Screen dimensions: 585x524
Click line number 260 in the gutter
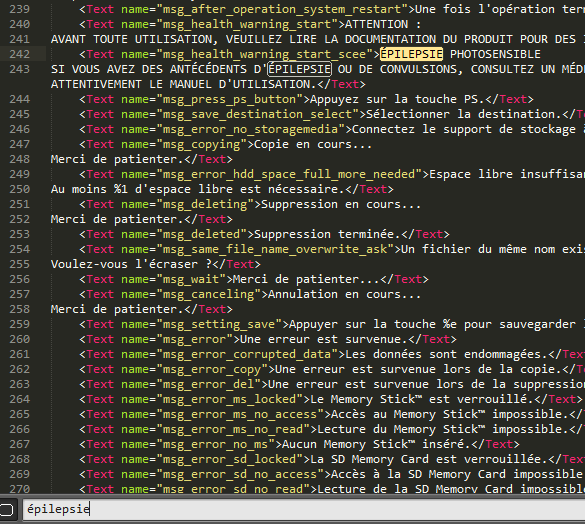pos(19,339)
